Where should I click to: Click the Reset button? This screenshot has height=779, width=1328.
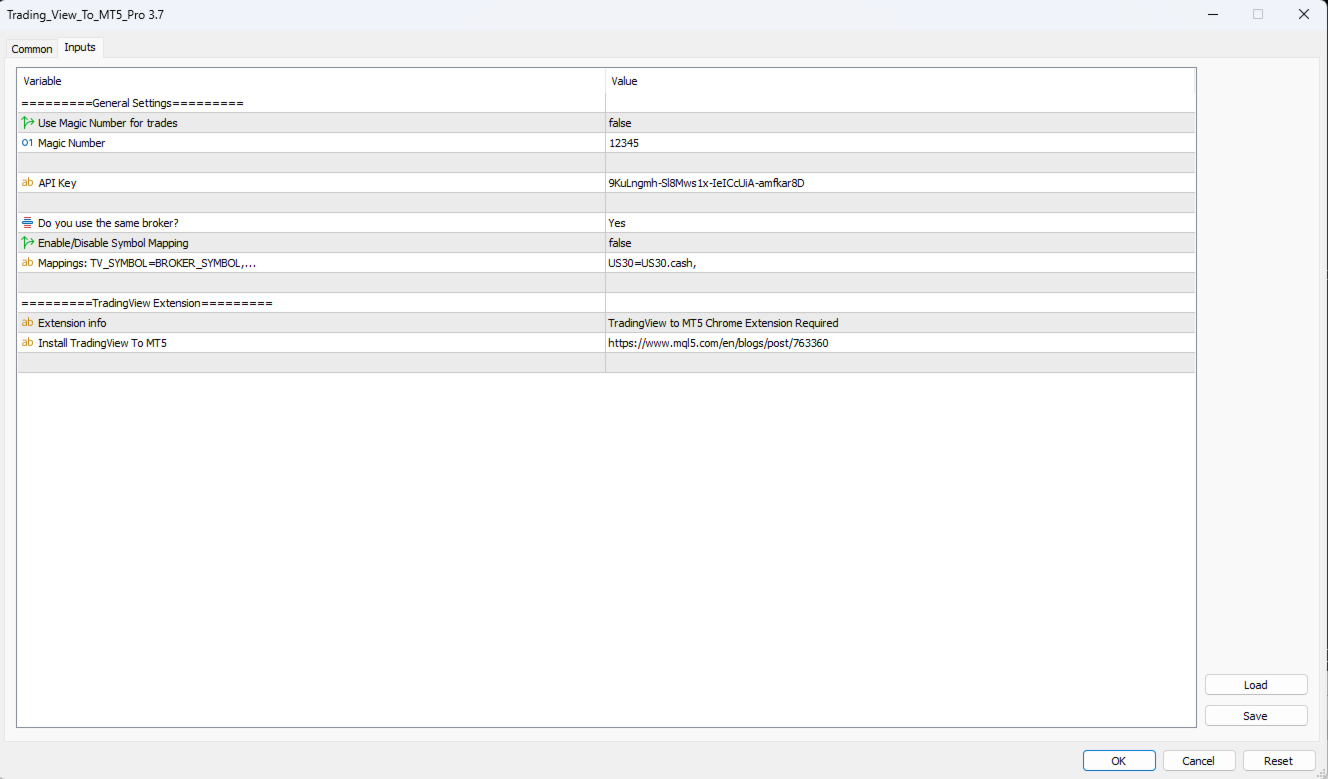coord(1278,761)
